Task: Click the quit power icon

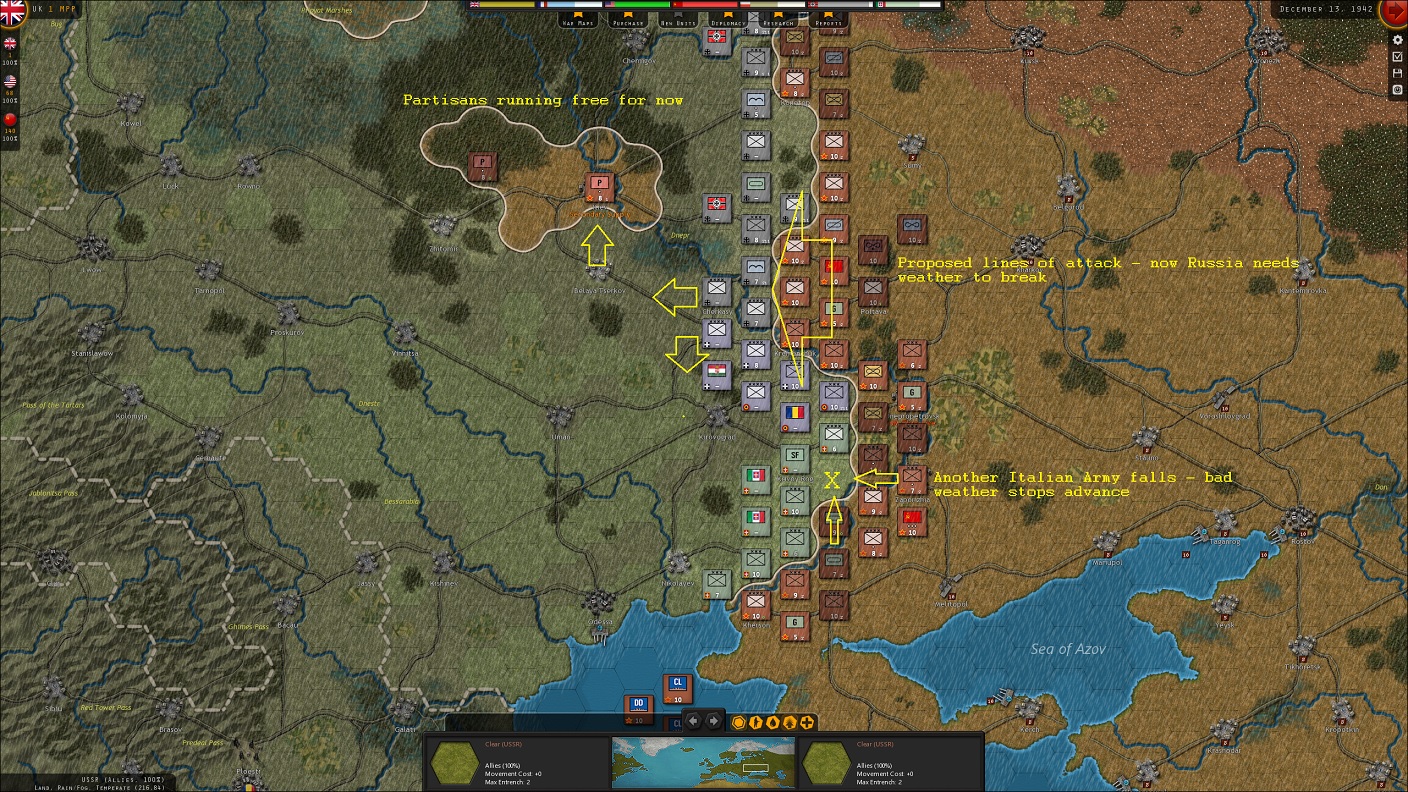Action: [x=1397, y=90]
